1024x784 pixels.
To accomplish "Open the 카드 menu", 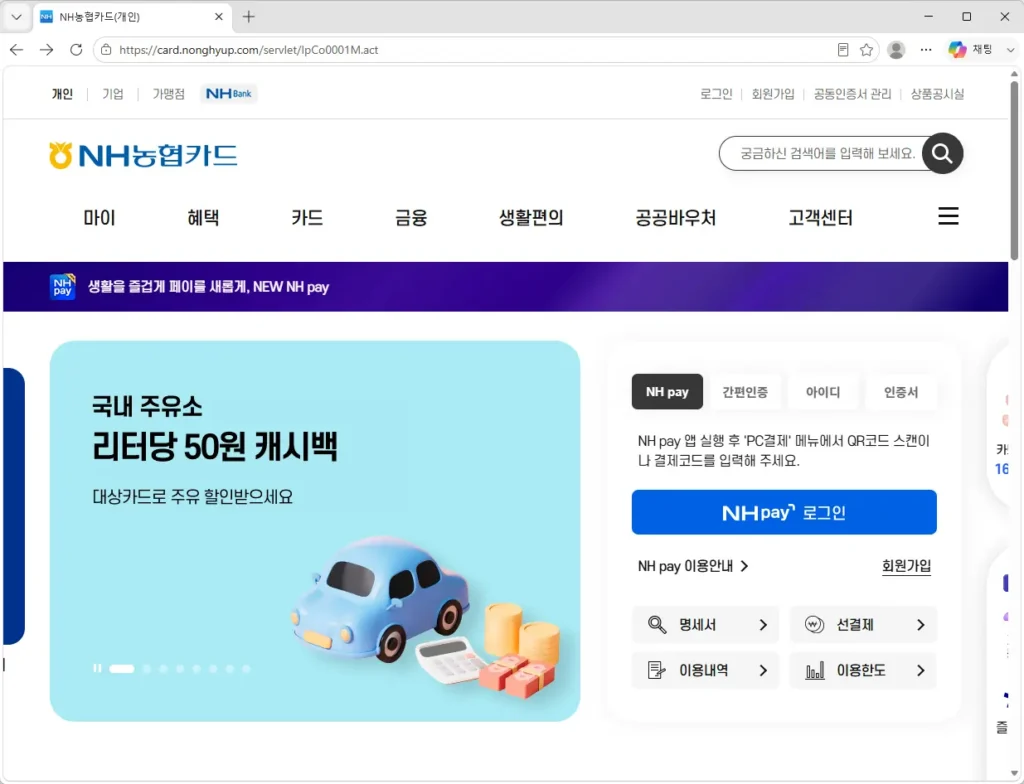I will (x=307, y=218).
